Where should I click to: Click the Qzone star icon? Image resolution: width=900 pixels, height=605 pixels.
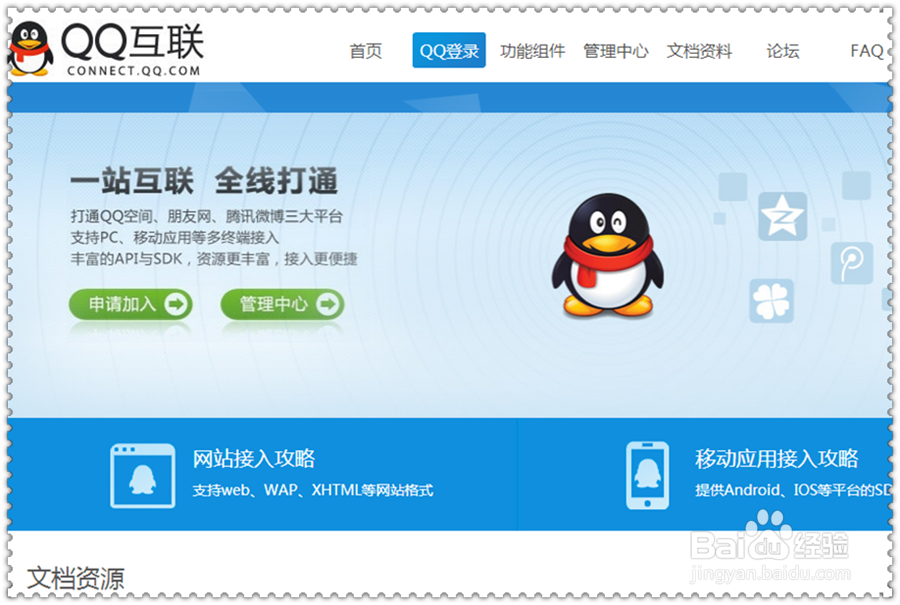point(782,216)
